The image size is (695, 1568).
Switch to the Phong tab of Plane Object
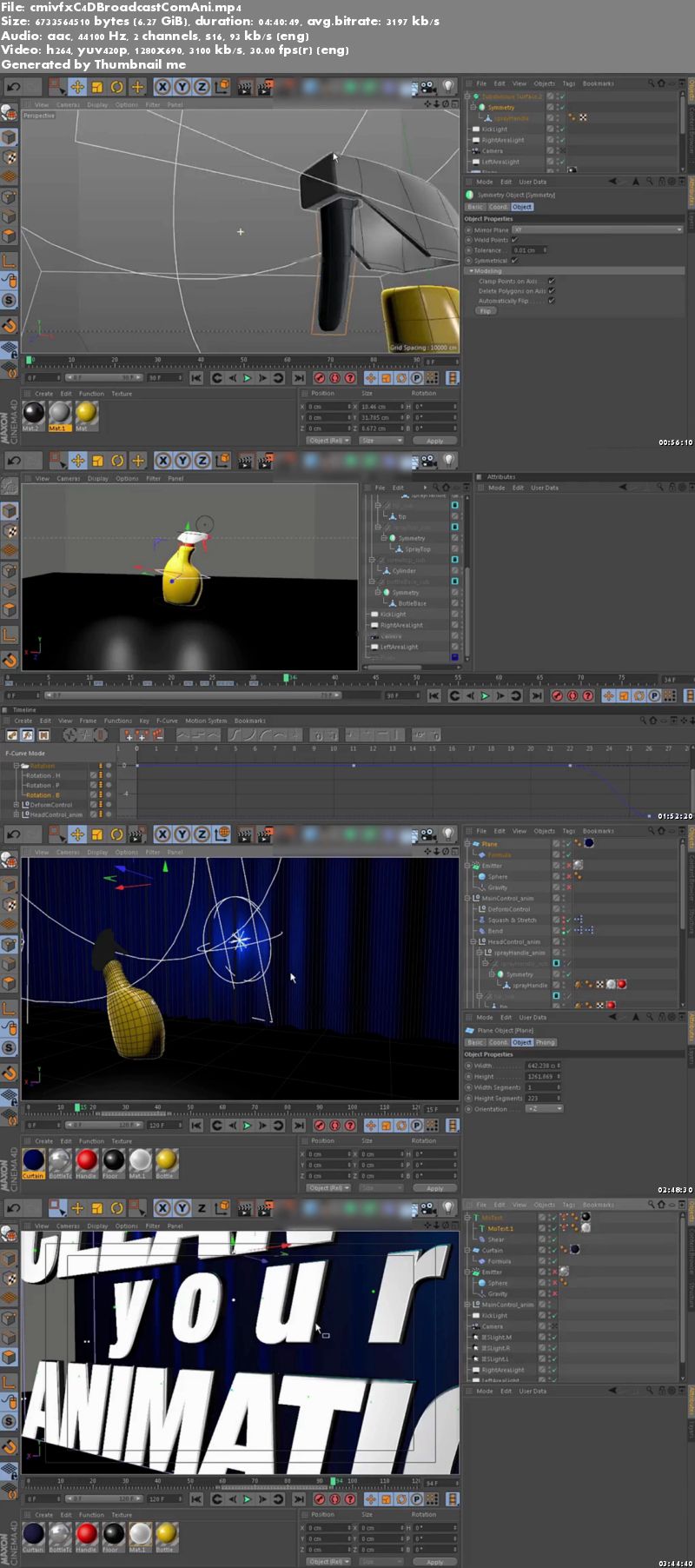(x=545, y=1042)
